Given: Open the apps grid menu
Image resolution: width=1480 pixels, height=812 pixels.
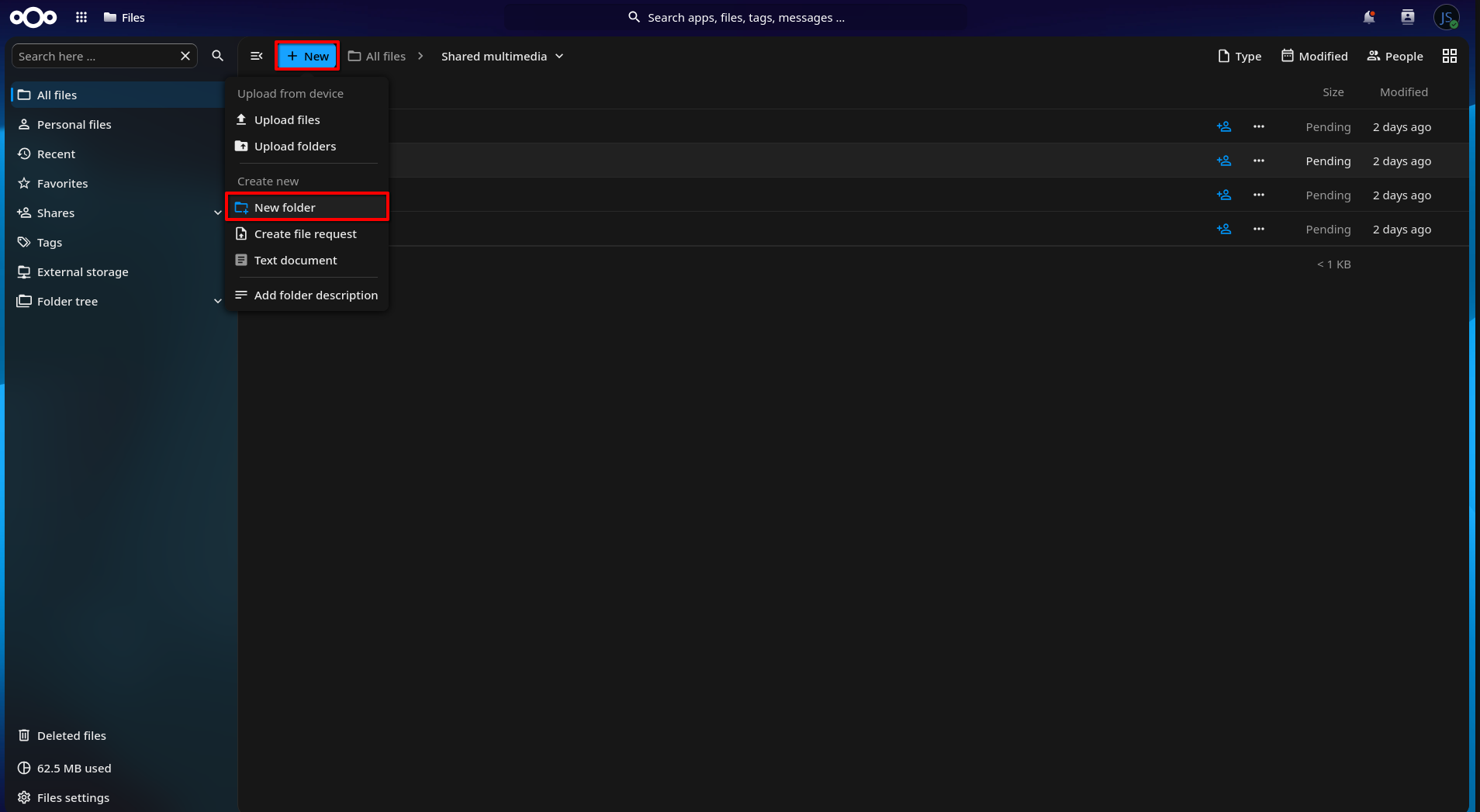Looking at the screenshot, I should (81, 17).
